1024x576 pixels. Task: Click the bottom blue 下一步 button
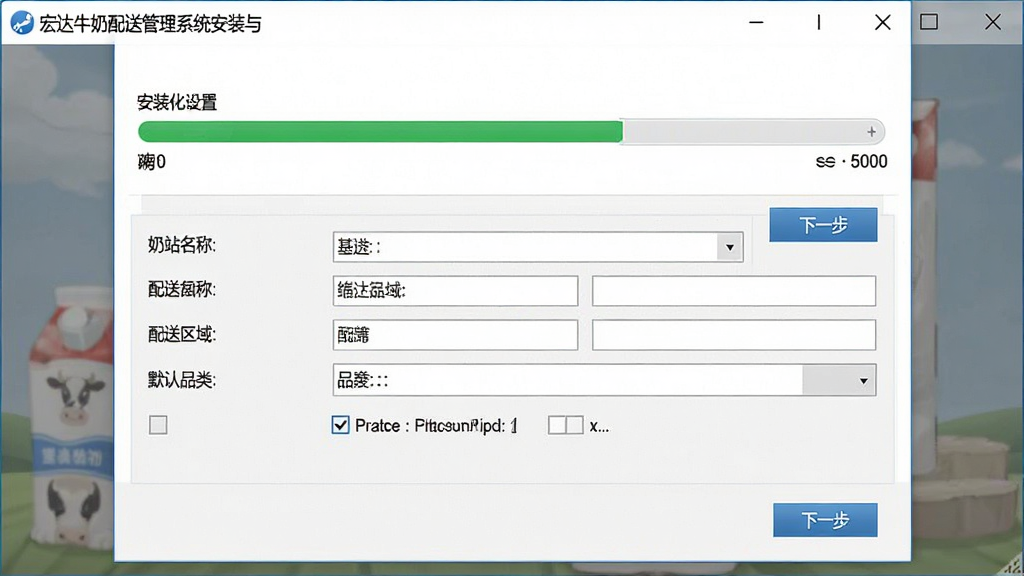[825, 520]
